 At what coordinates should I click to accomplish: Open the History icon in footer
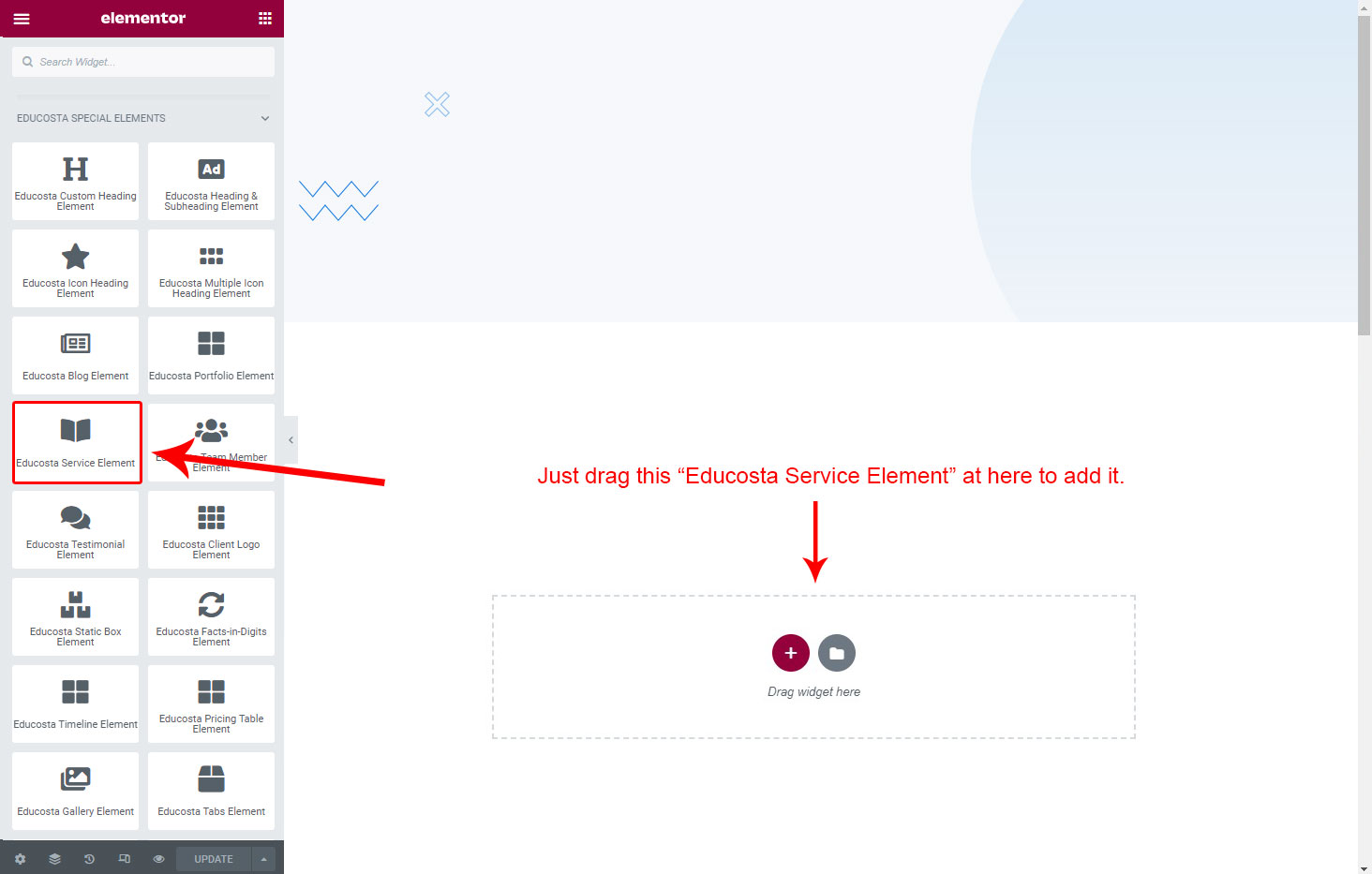pos(89,859)
